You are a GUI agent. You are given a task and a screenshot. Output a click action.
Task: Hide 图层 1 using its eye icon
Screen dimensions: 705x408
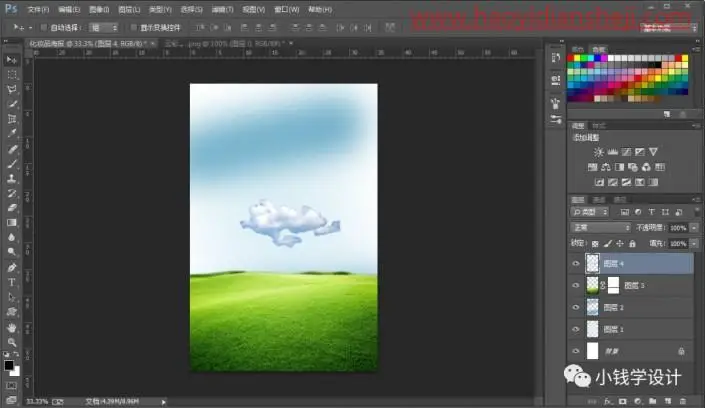pos(576,329)
